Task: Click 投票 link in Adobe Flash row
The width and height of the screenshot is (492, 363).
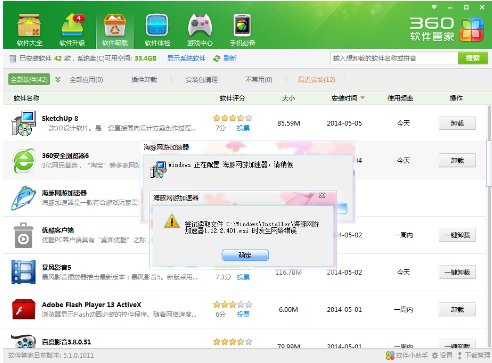Action: click(x=243, y=314)
